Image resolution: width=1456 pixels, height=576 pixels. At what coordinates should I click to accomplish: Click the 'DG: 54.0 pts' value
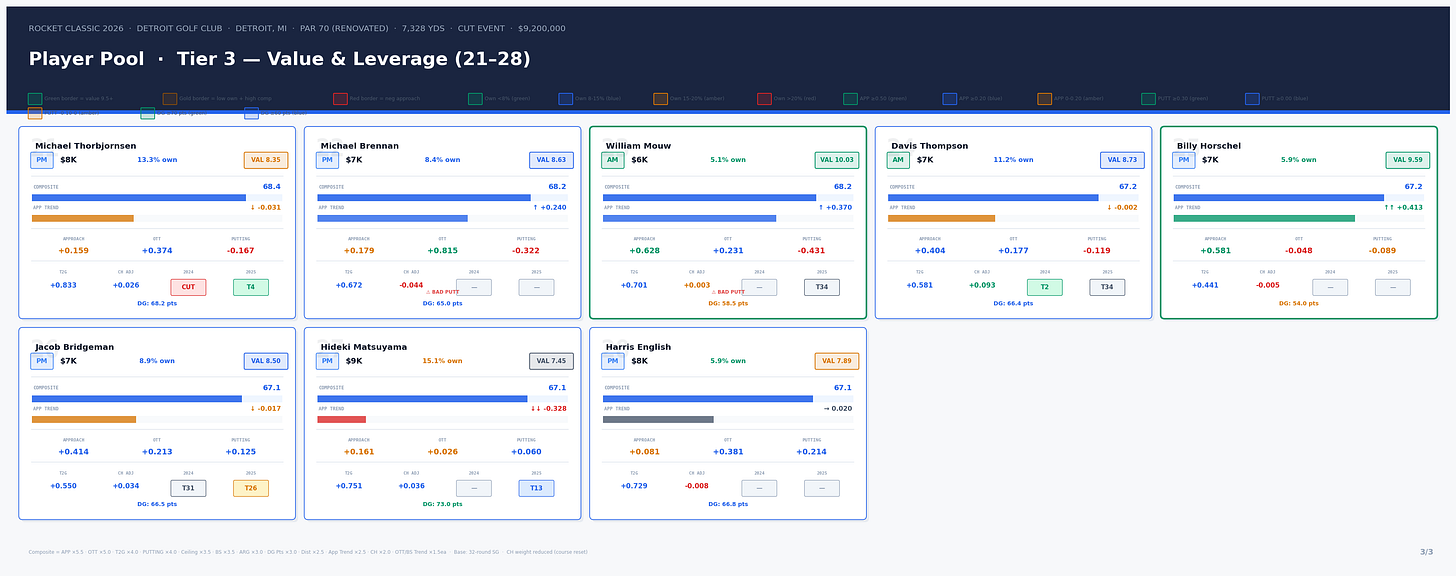click(x=1299, y=303)
